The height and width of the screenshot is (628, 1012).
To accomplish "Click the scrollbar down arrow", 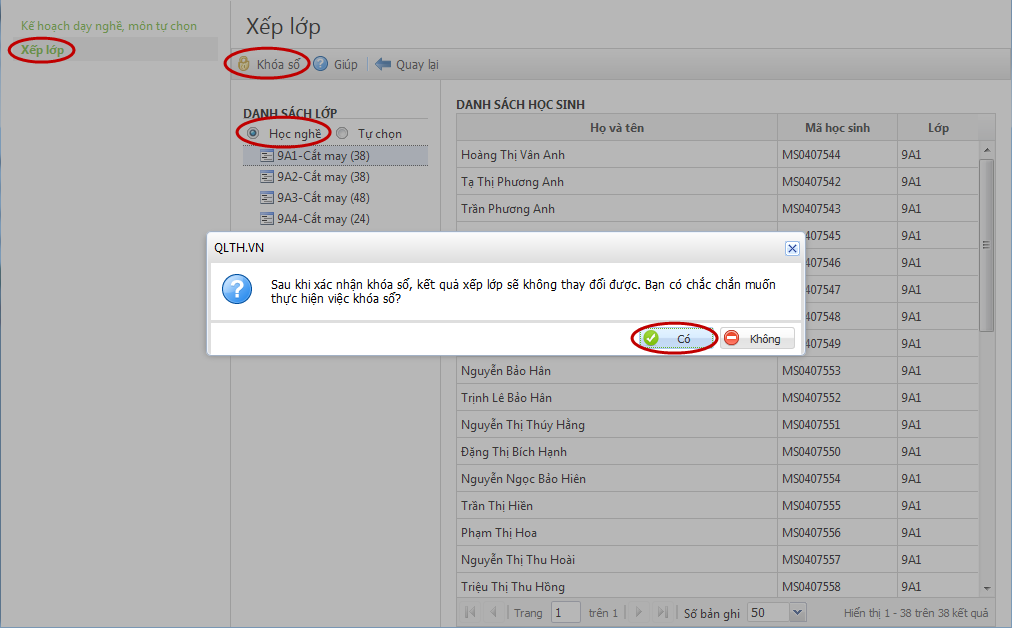I will pyautogui.click(x=987, y=589).
